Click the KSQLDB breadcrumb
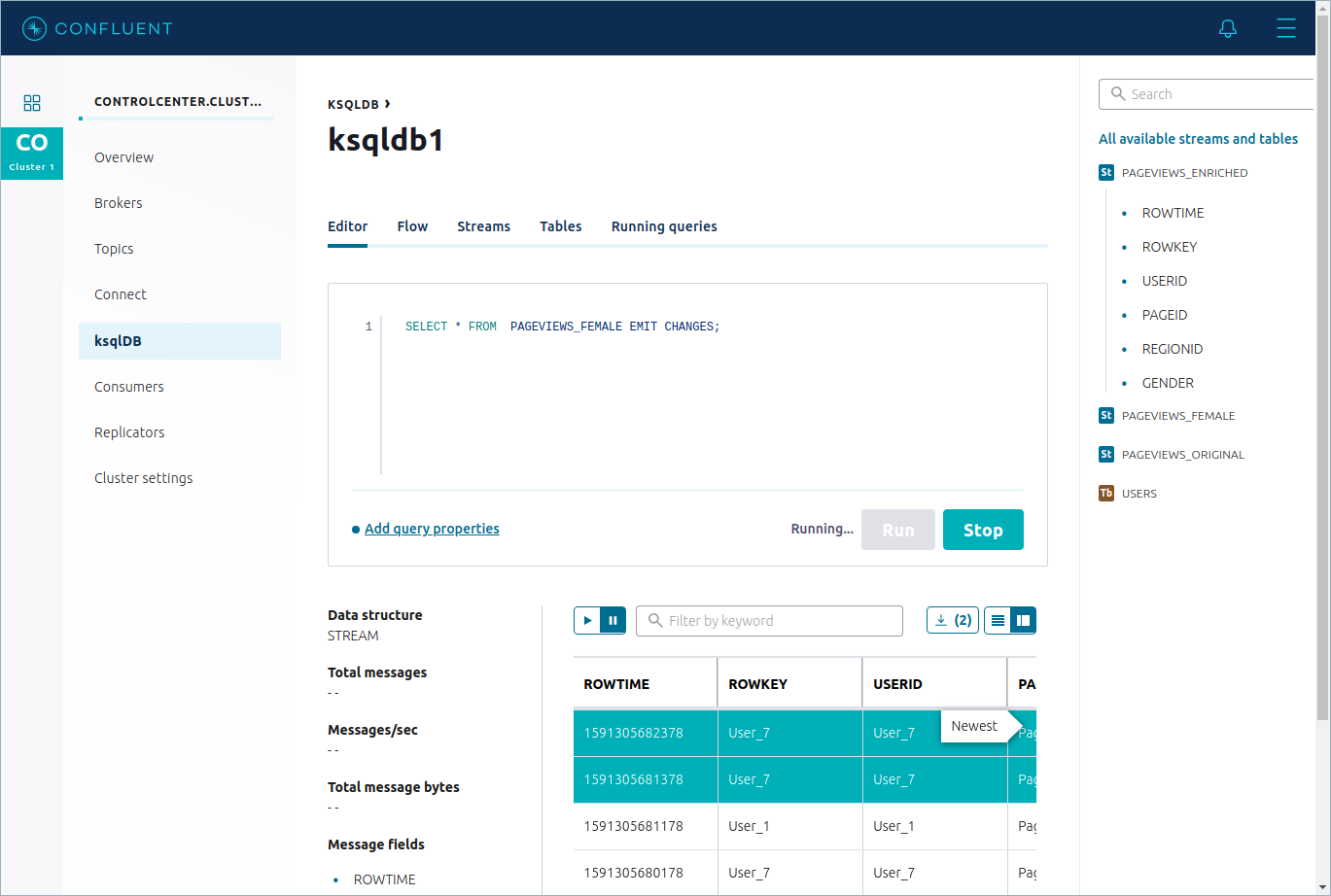This screenshot has height=896, width=1331. 353,104
